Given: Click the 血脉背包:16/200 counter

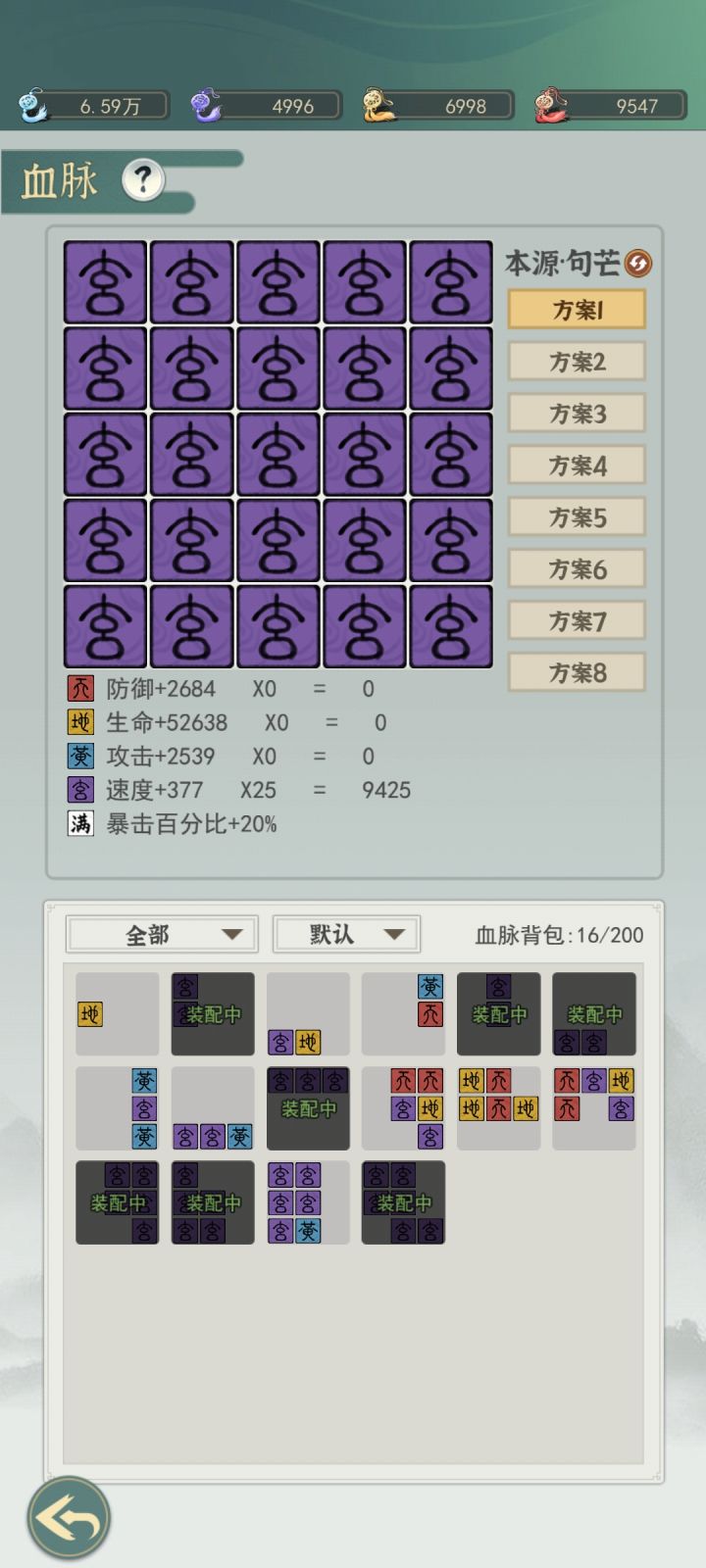Looking at the screenshot, I should [x=559, y=935].
